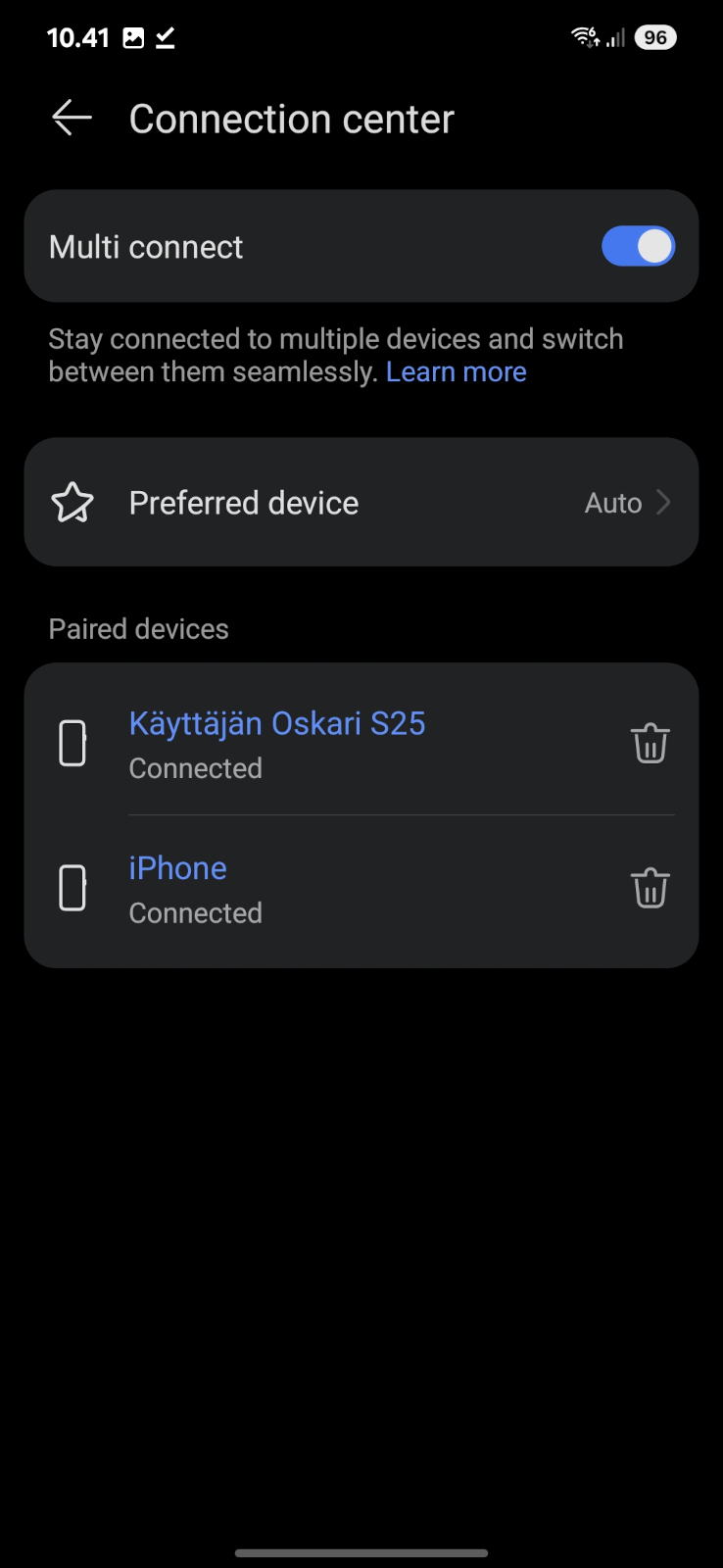Image resolution: width=723 pixels, height=1568 pixels.
Task: Tap the Connection center title
Action: [x=292, y=120]
